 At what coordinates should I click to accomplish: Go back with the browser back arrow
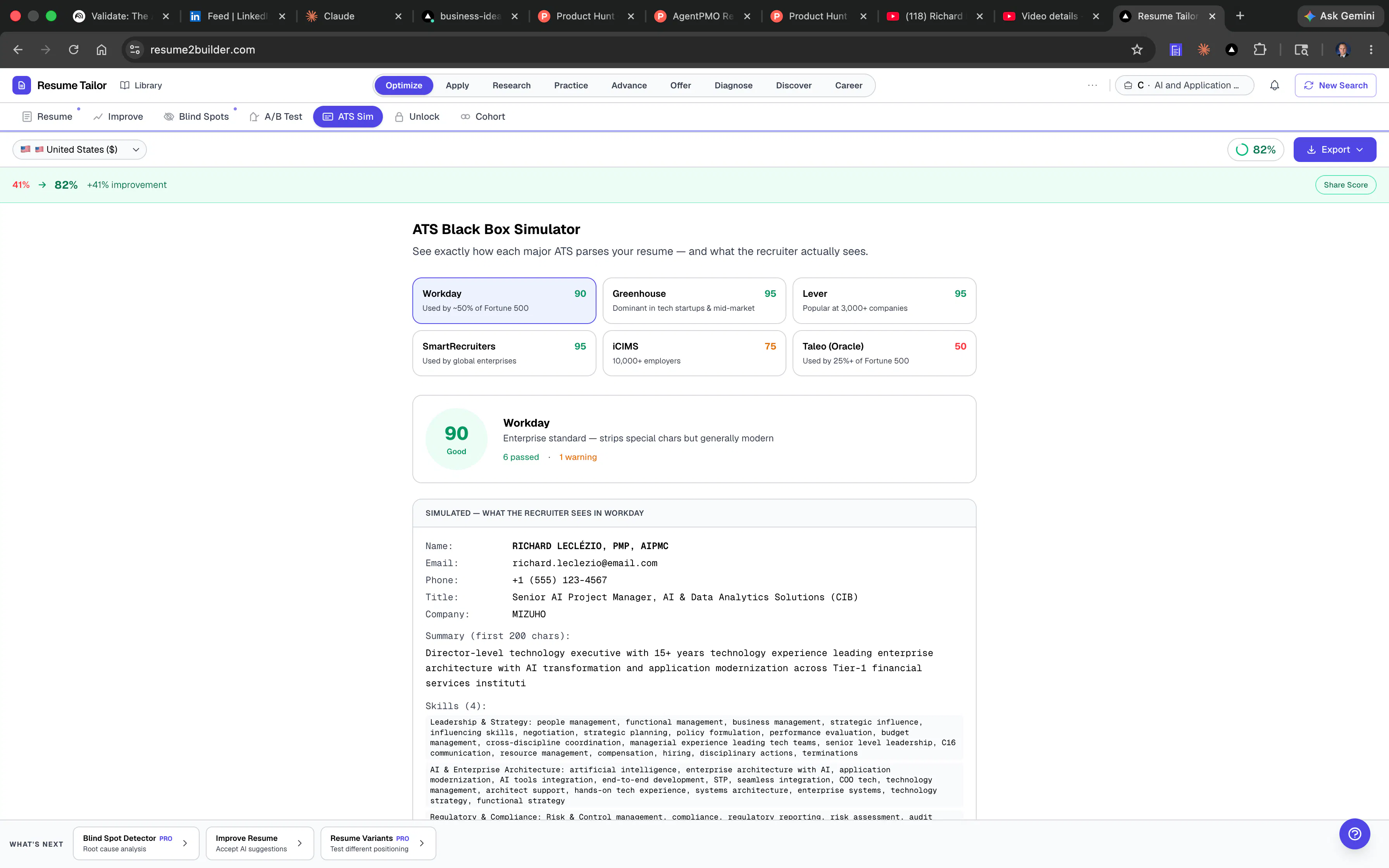18,49
